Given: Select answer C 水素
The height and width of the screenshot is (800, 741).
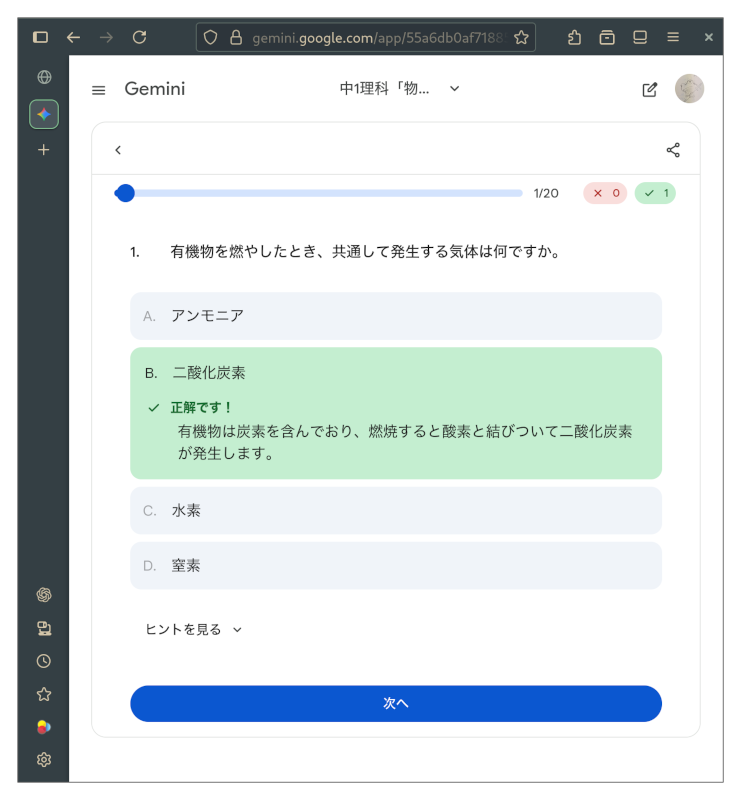Looking at the screenshot, I should (395, 510).
